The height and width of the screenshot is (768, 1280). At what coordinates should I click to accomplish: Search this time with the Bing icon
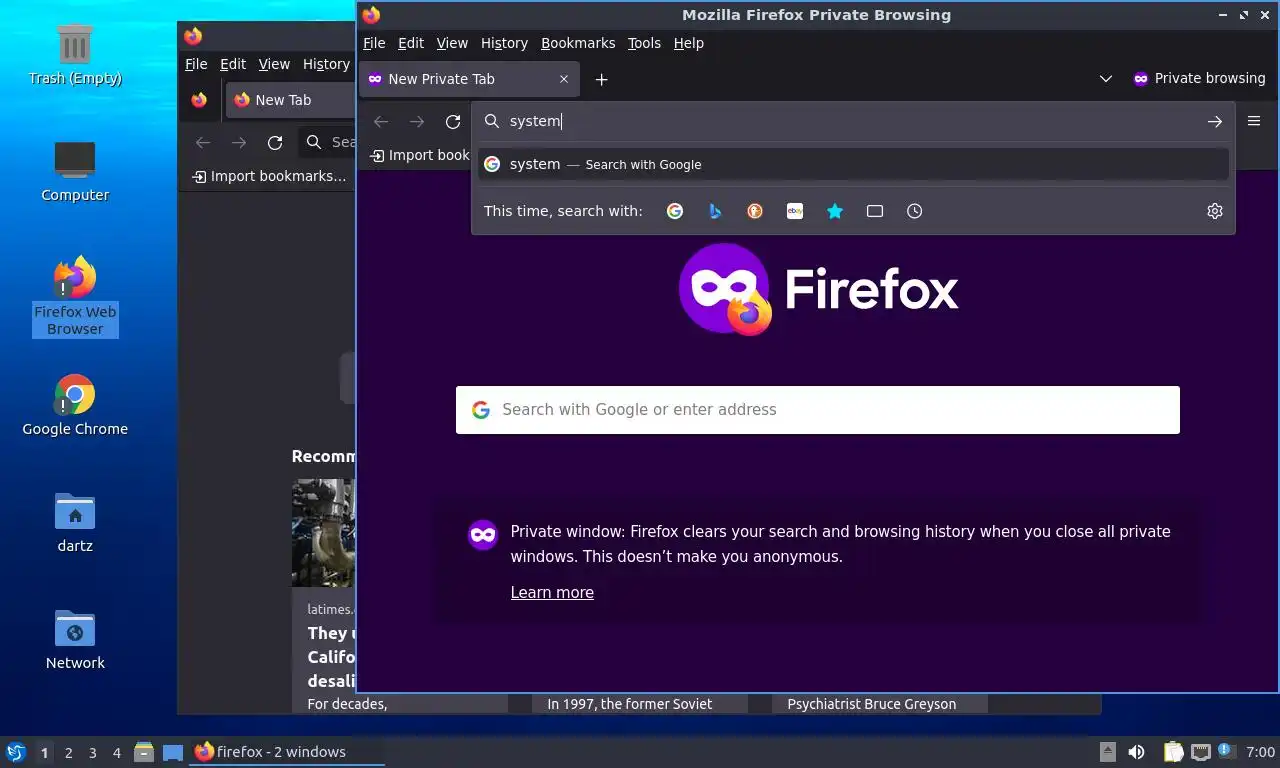pos(715,211)
